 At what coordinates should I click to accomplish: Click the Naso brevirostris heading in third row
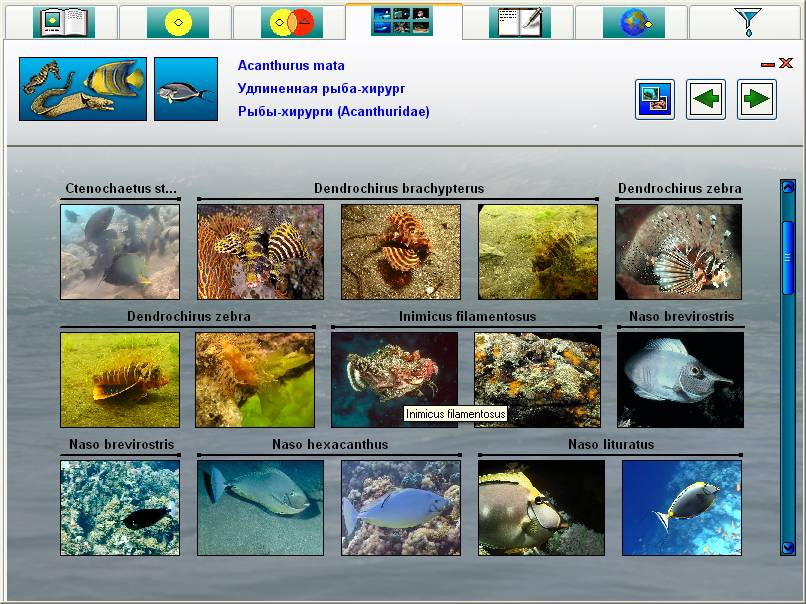[x=121, y=444]
